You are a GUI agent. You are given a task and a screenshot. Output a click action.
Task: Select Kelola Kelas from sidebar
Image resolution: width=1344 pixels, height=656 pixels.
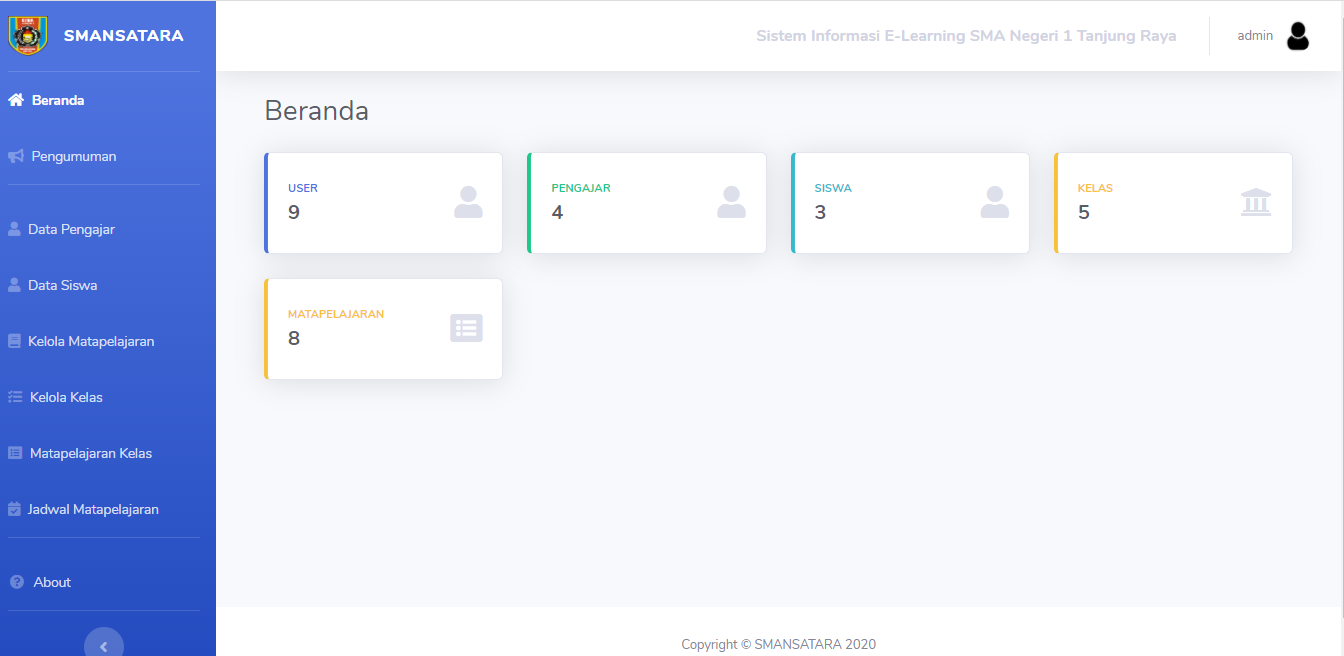66,397
